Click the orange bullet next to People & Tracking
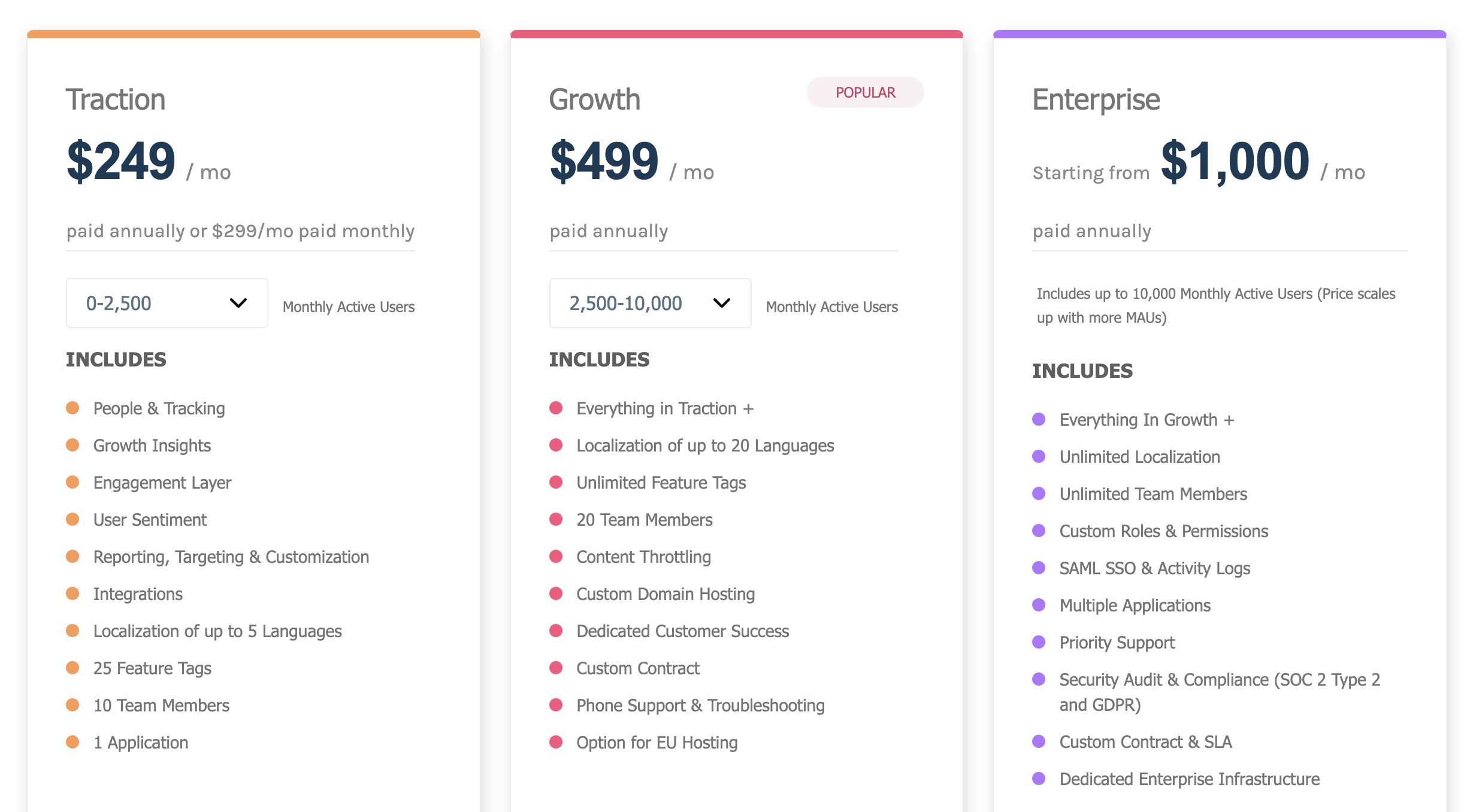The width and height of the screenshot is (1476, 812). click(x=73, y=408)
